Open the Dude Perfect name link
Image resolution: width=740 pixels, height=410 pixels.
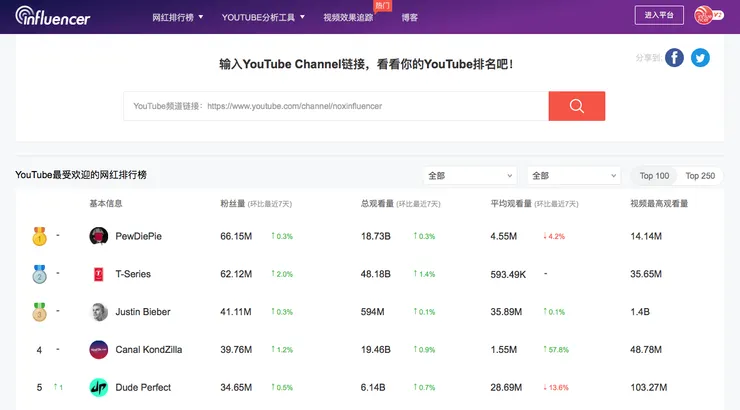pyautogui.click(x=143, y=387)
